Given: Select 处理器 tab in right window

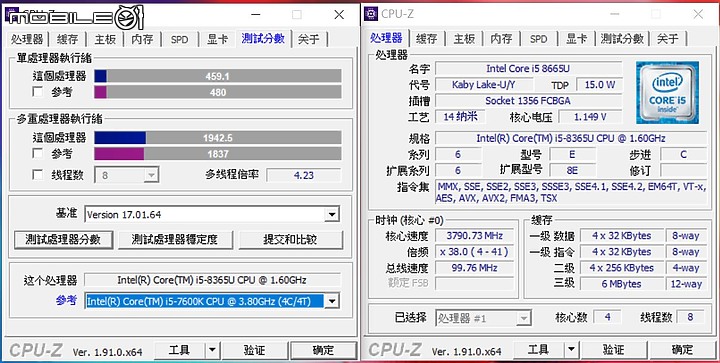Looking at the screenshot, I should coord(387,39).
